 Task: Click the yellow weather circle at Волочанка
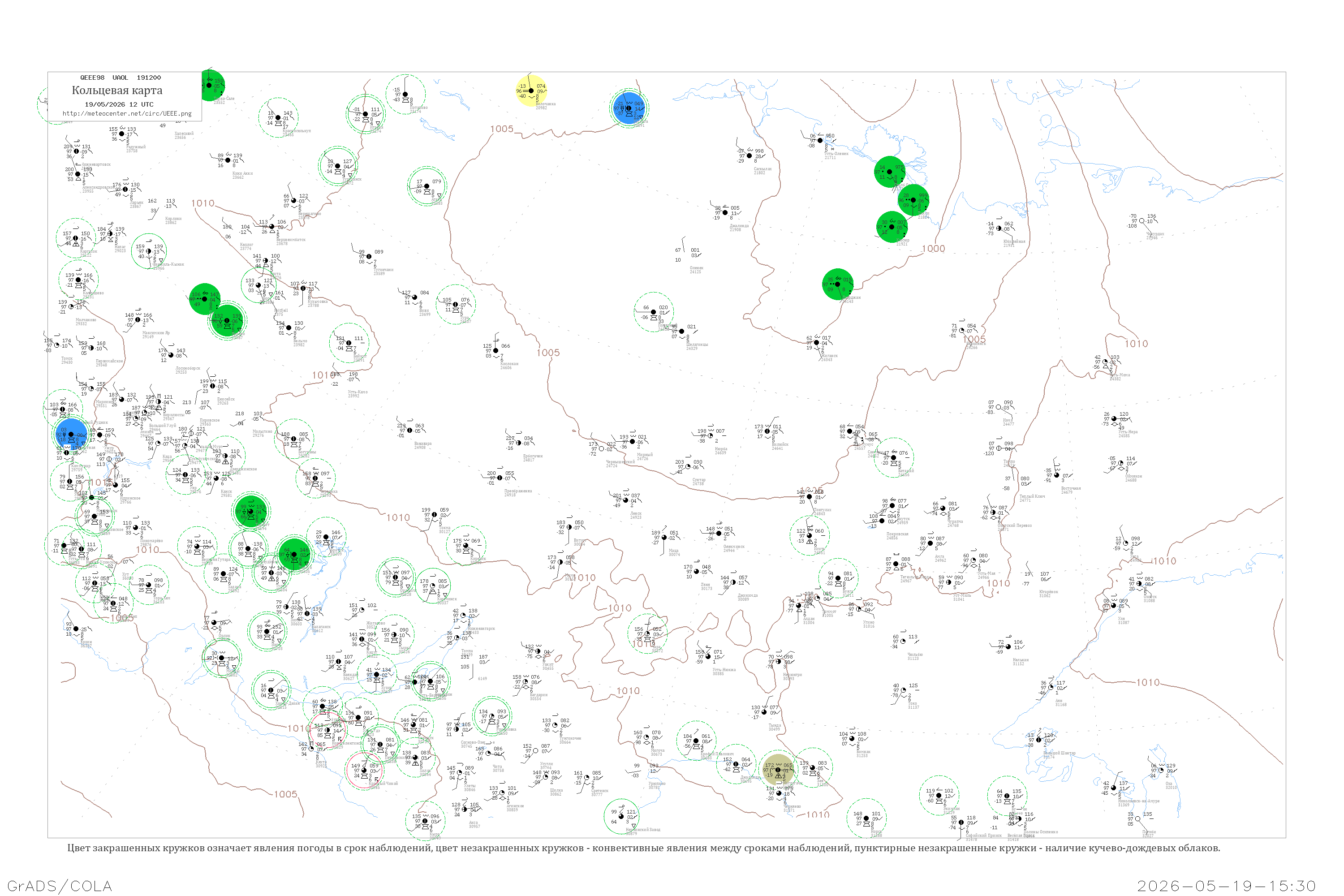531,91
